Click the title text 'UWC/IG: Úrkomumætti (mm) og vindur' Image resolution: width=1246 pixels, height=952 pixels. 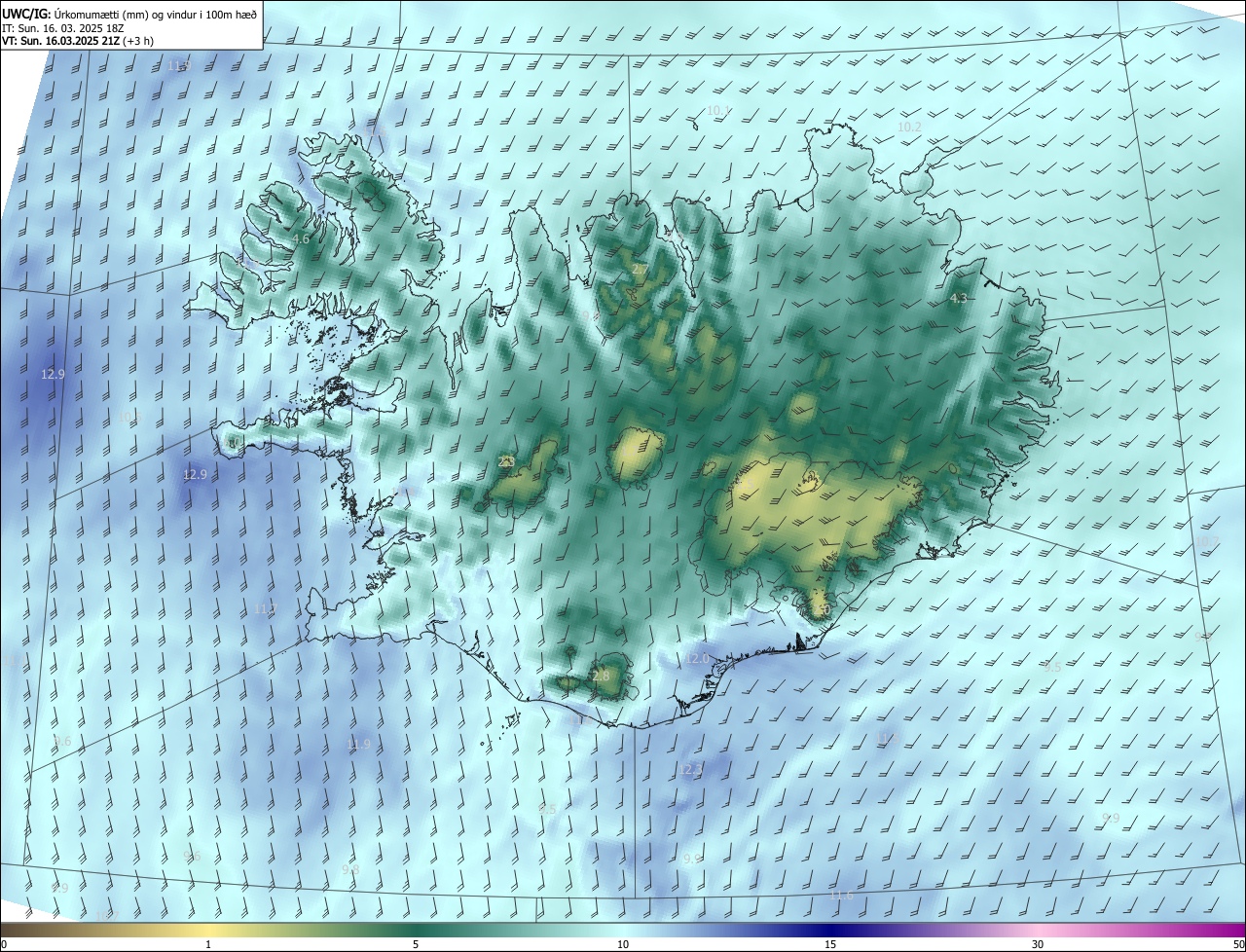pos(103,15)
